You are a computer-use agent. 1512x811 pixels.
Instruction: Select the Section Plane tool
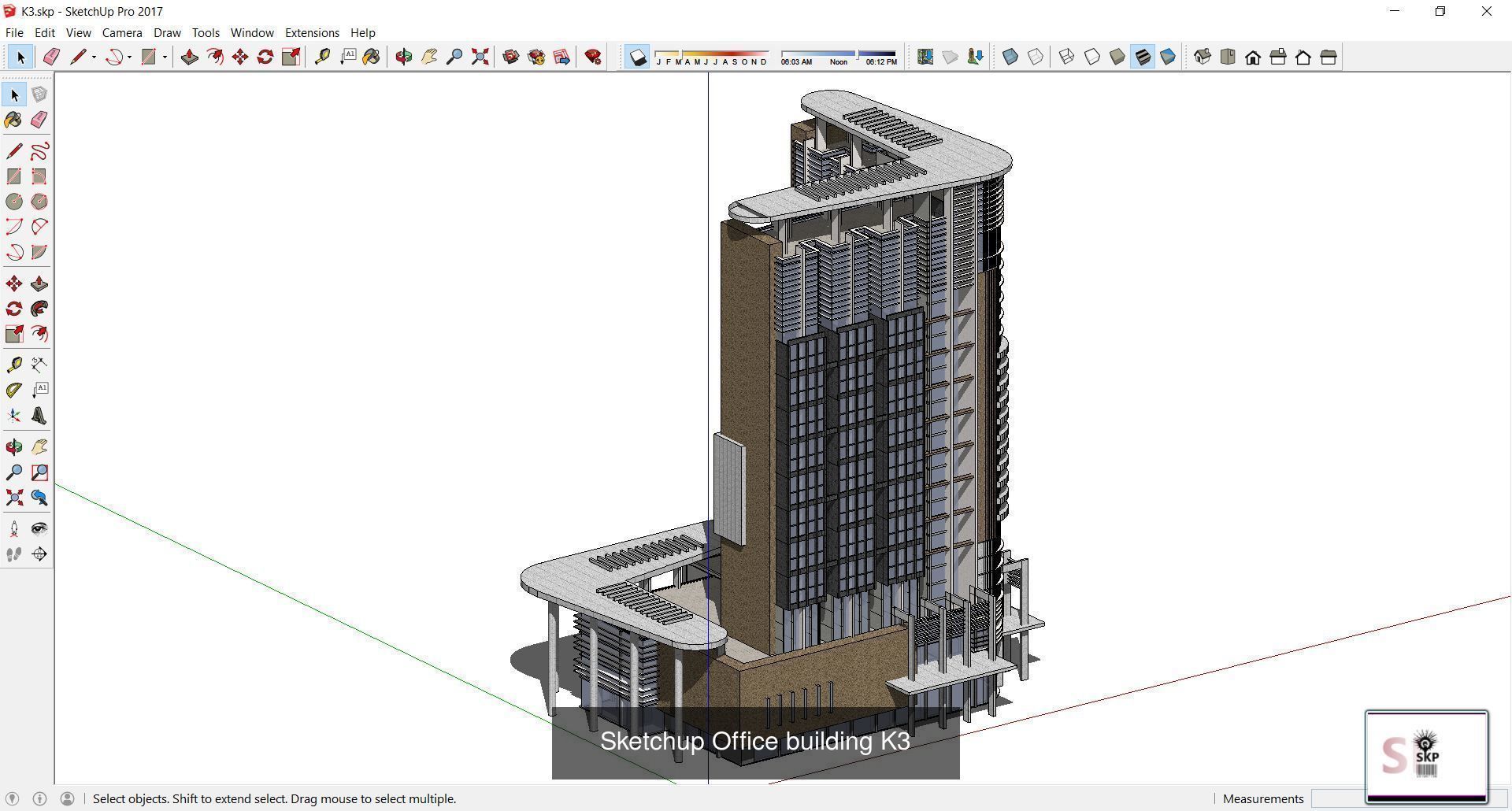coord(39,554)
